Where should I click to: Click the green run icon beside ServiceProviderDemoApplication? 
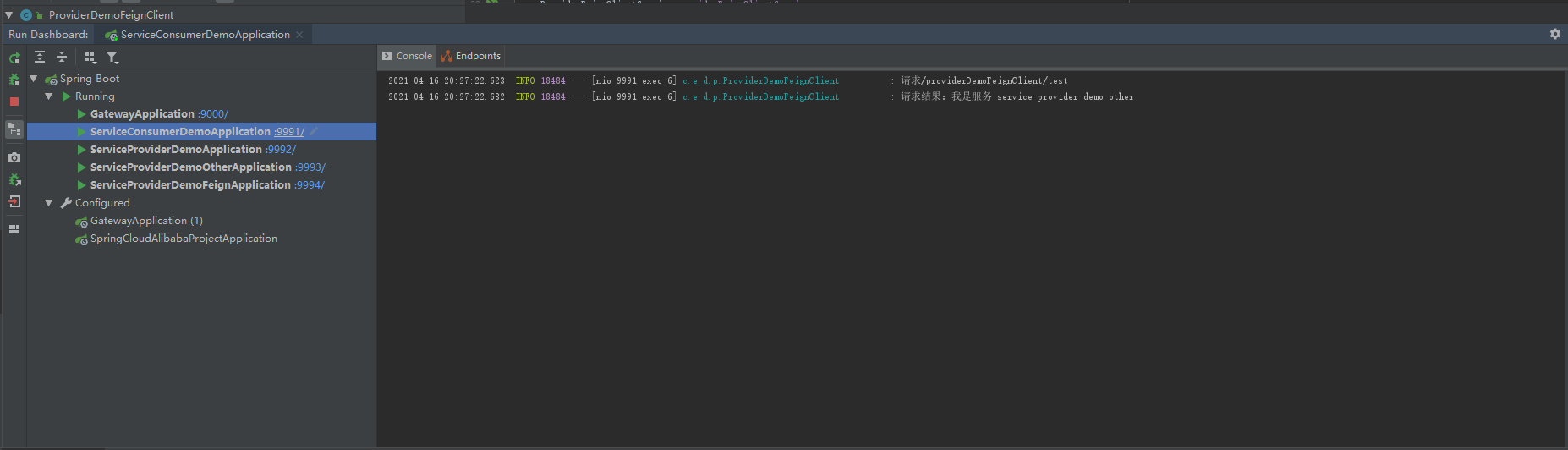[81, 150]
